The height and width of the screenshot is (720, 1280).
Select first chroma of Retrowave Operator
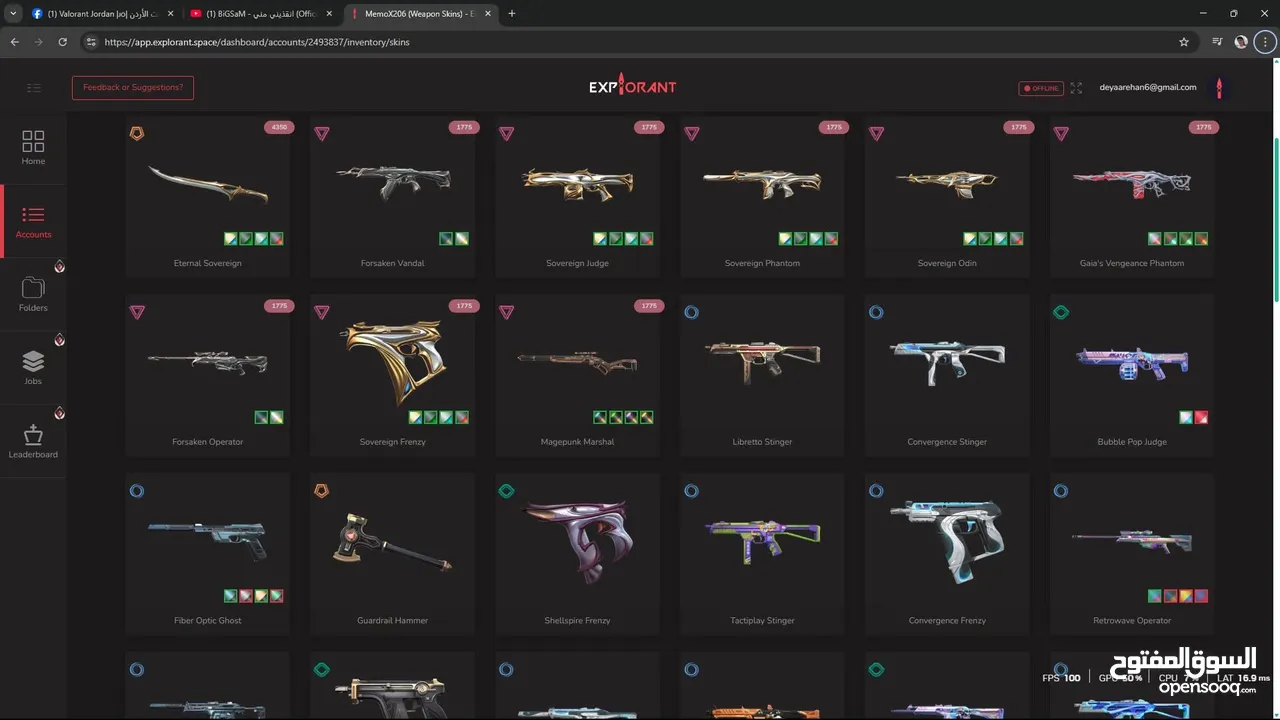(1155, 596)
